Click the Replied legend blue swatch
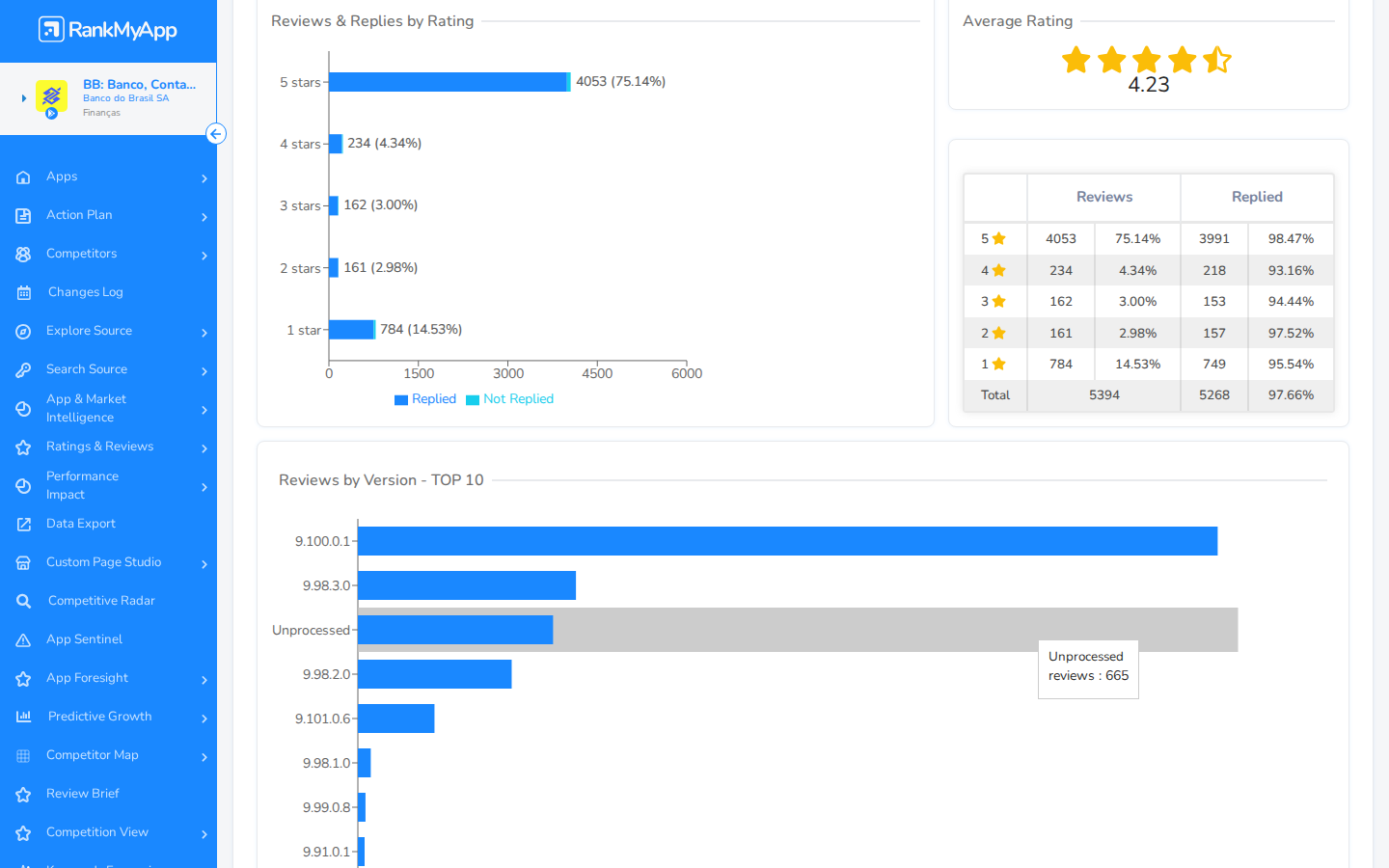The width and height of the screenshot is (1389, 868). [401, 400]
